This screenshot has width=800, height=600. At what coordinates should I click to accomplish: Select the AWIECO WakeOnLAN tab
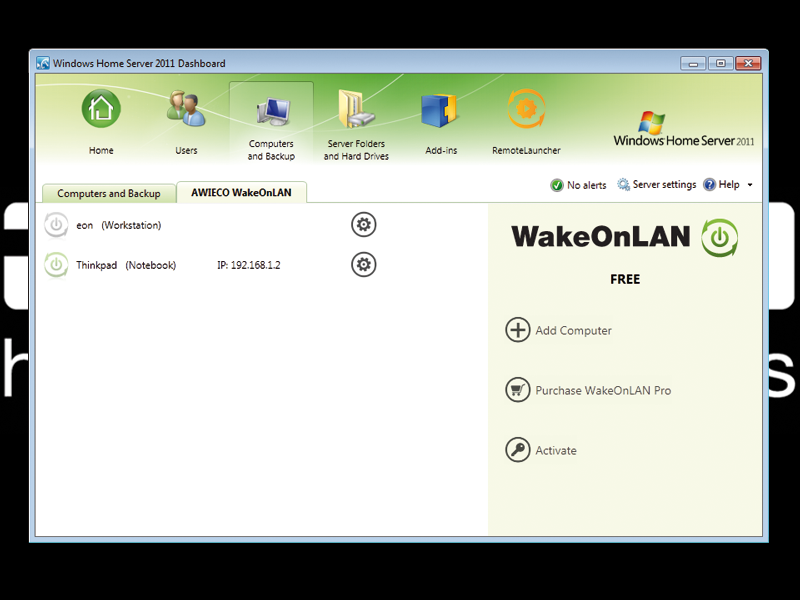241,192
